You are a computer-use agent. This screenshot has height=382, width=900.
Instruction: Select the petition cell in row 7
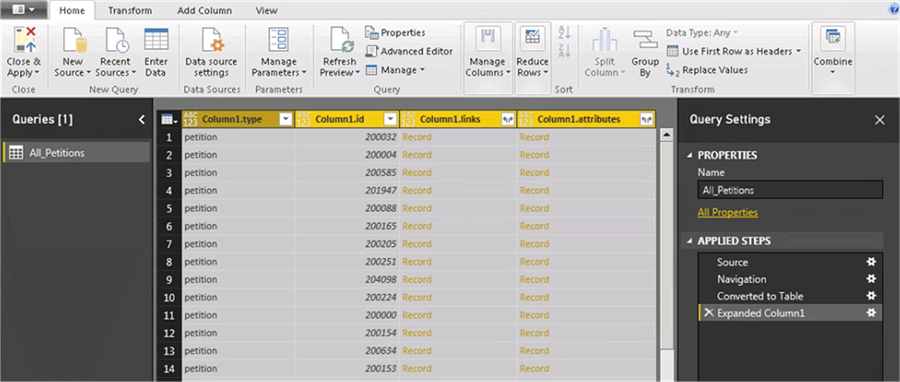click(238, 244)
